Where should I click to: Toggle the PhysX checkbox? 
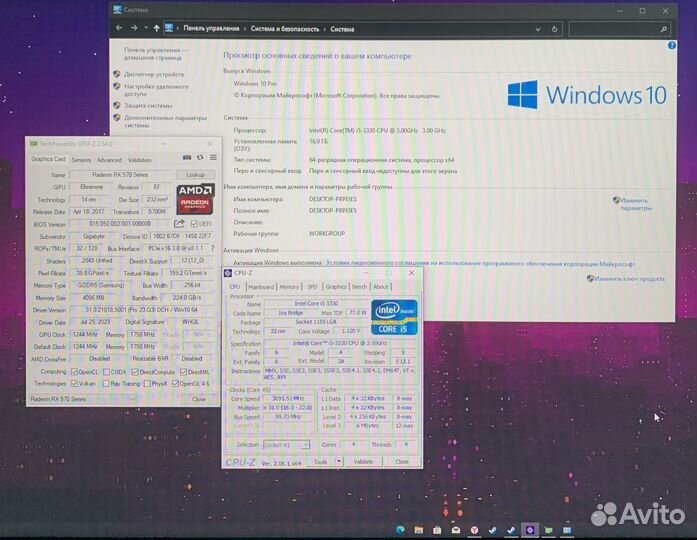coord(147,383)
